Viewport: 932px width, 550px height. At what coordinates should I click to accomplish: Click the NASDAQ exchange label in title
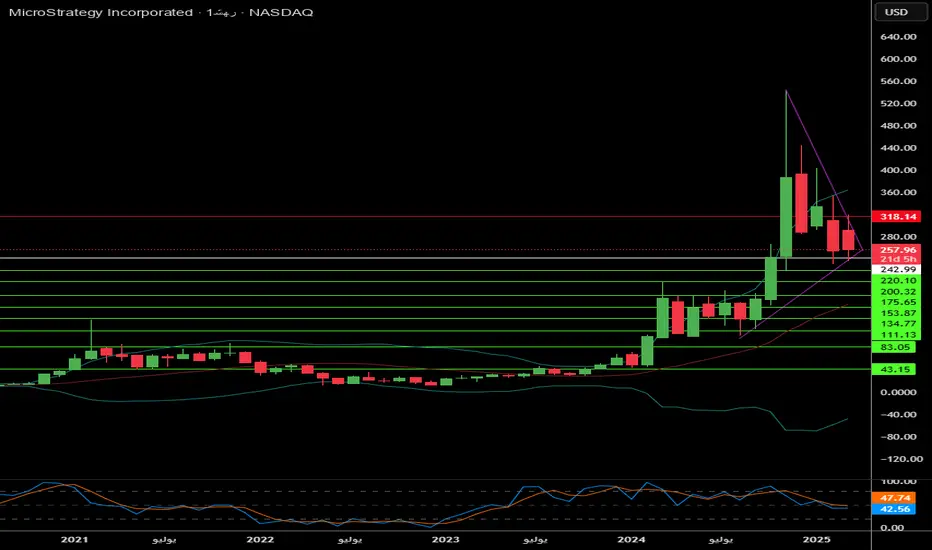click(281, 12)
